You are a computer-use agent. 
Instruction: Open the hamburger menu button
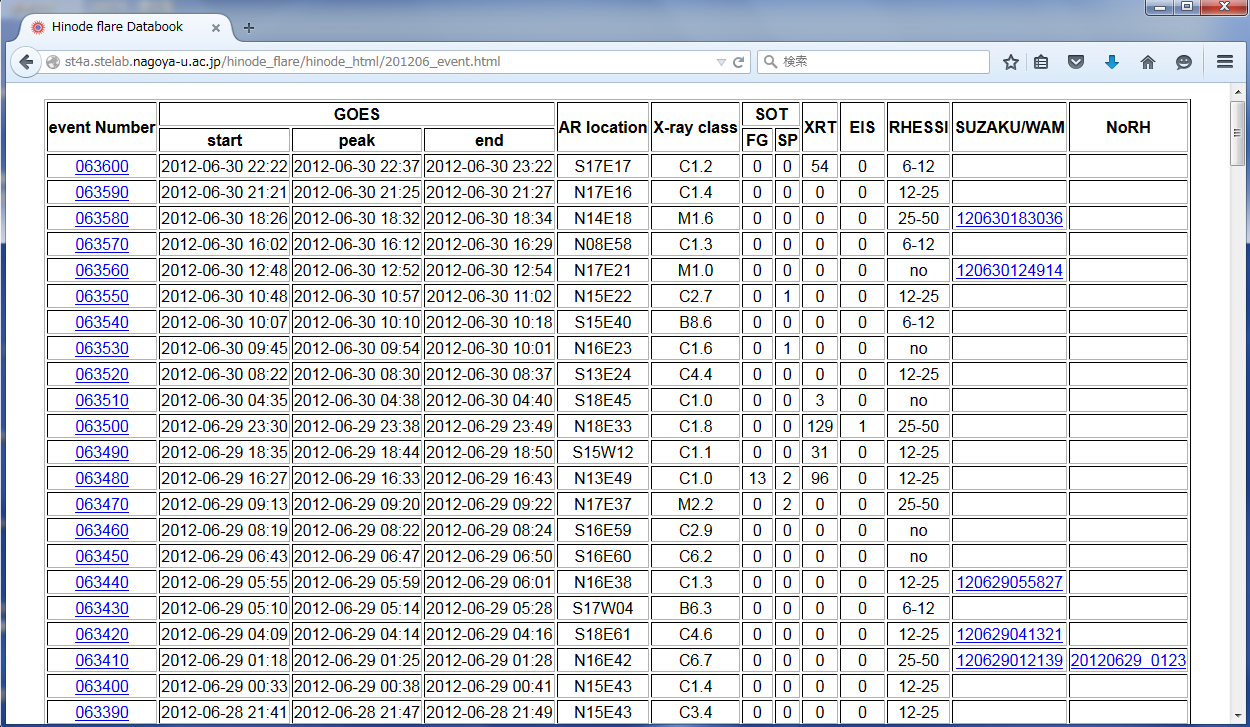[x=1225, y=62]
